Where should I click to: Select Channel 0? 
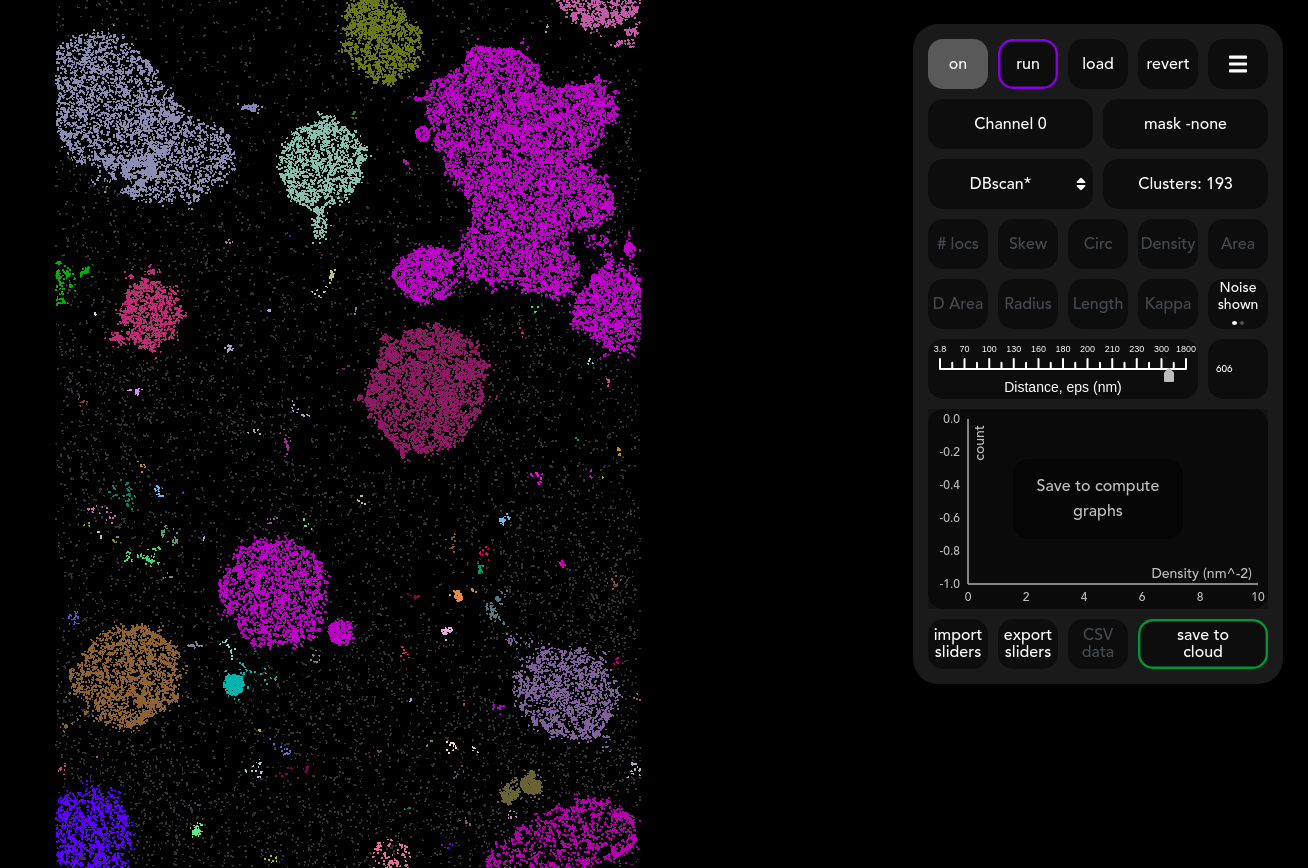pos(1010,124)
